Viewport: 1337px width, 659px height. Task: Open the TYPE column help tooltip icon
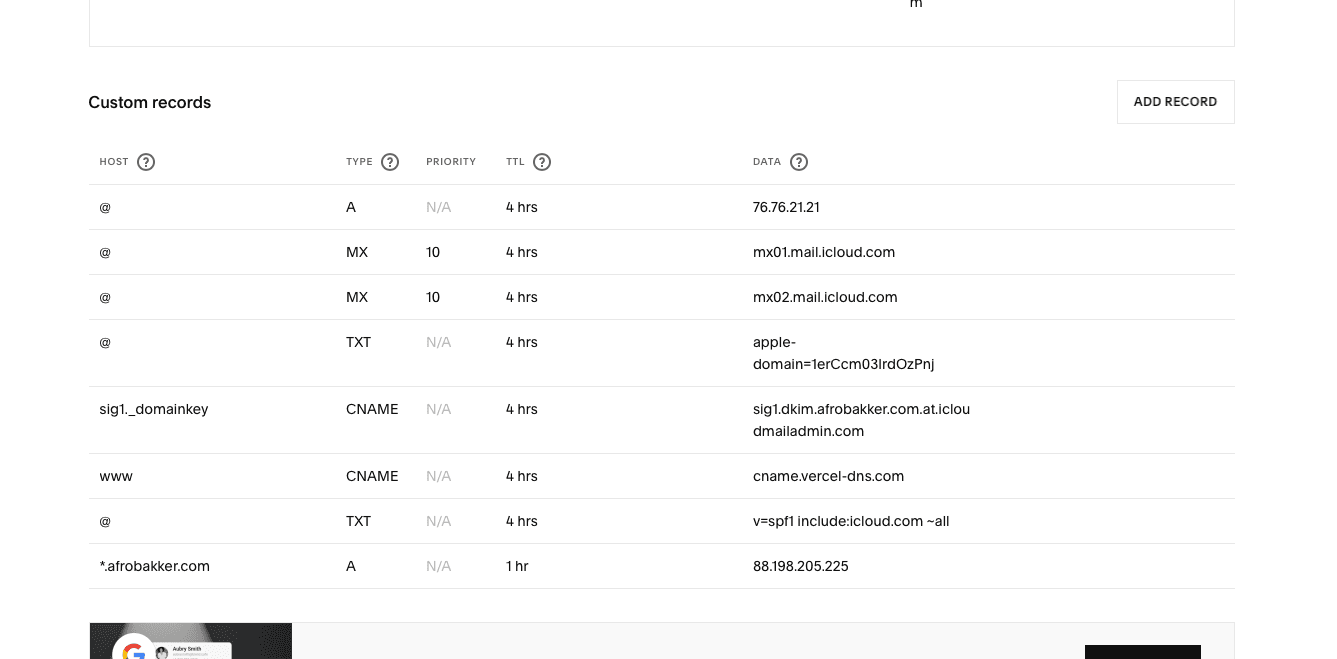point(390,162)
